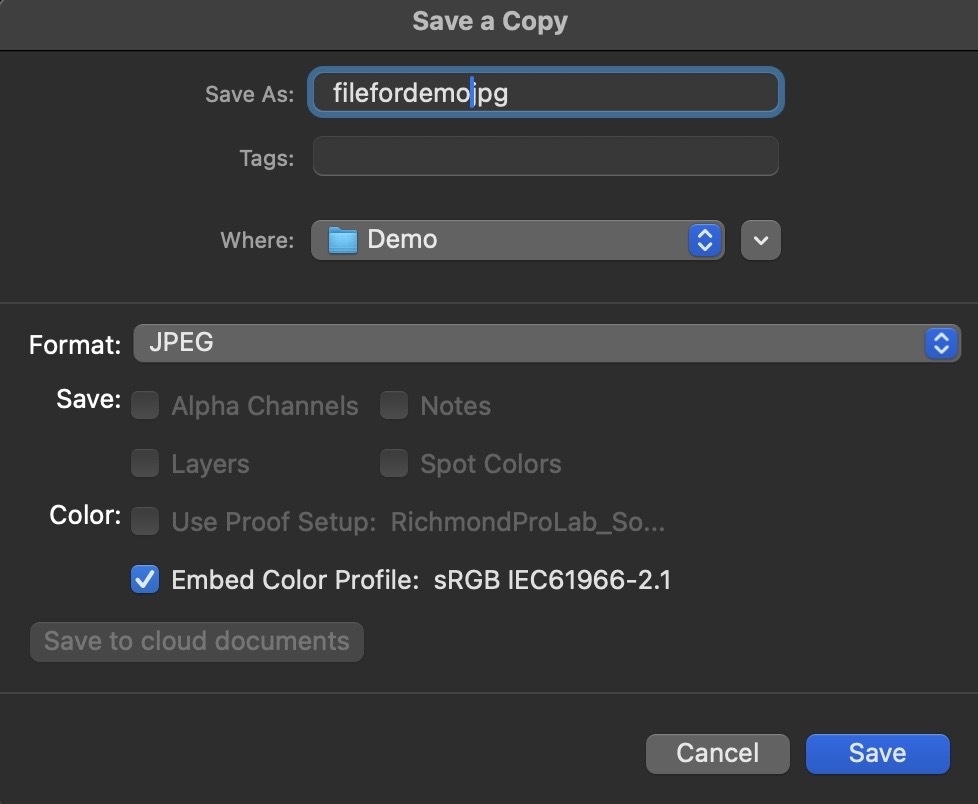Uncheck Embed Color Profile checkbox

pyautogui.click(x=145, y=579)
